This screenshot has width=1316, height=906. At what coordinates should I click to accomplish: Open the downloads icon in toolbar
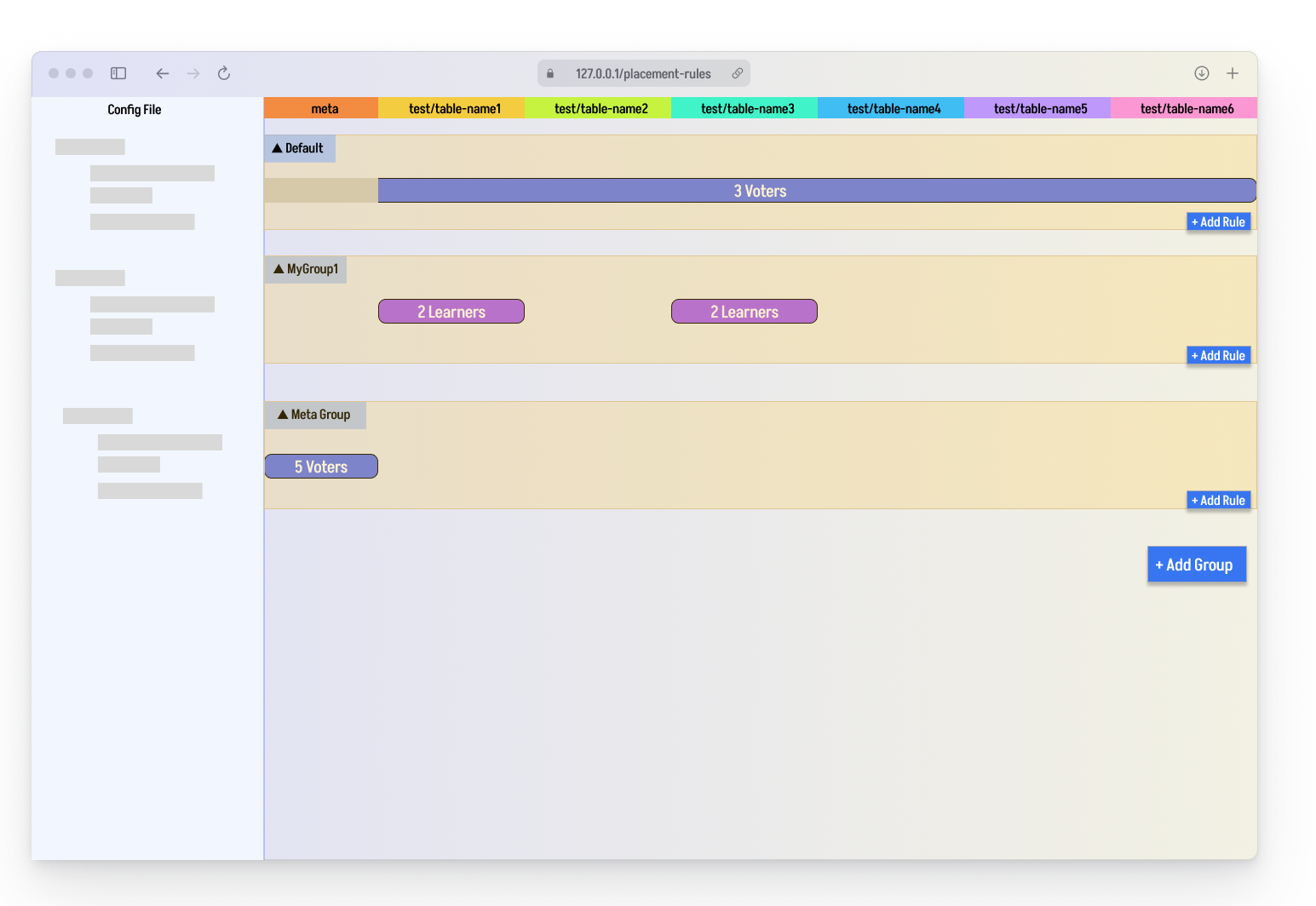point(1202,73)
